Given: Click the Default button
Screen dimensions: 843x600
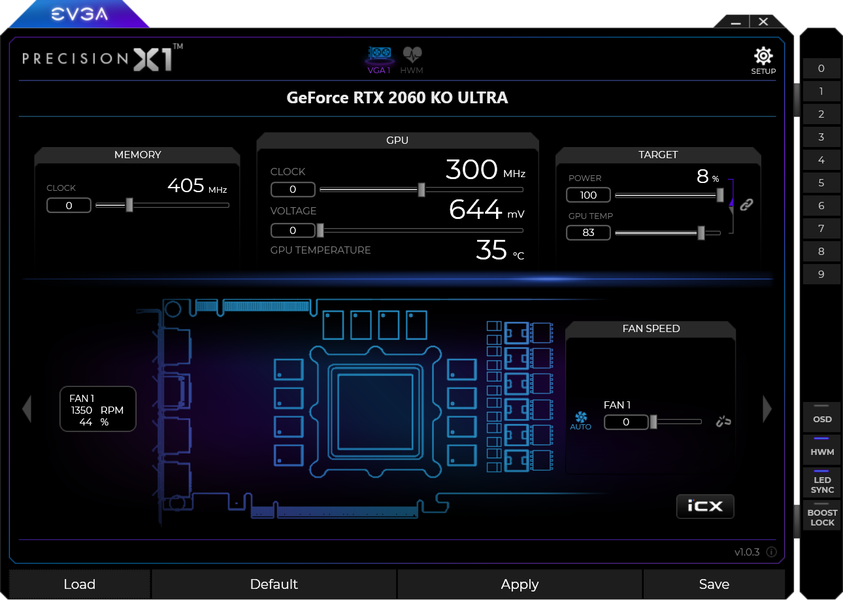Looking at the screenshot, I should point(274,584).
